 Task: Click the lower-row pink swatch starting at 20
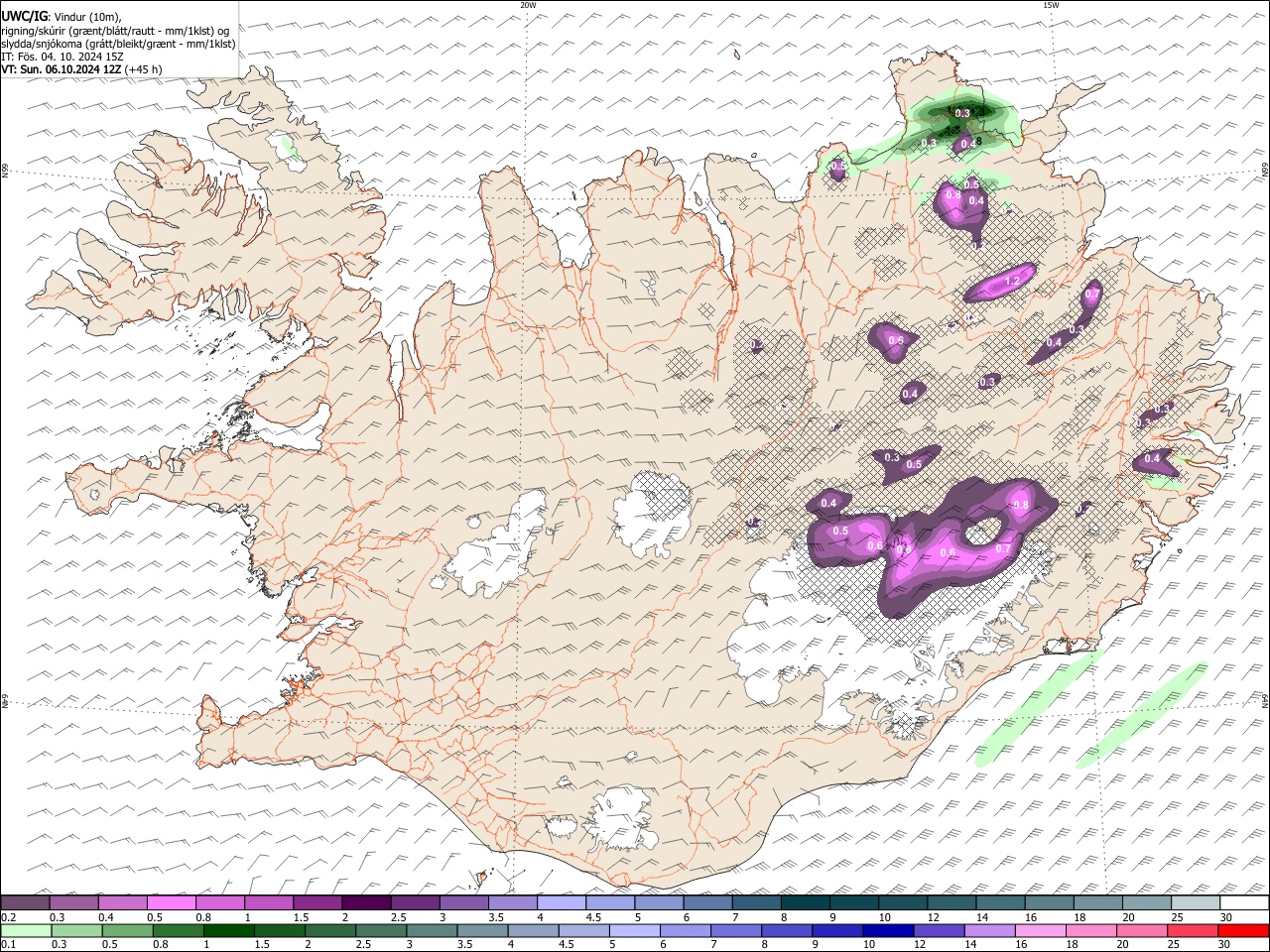[1142, 930]
